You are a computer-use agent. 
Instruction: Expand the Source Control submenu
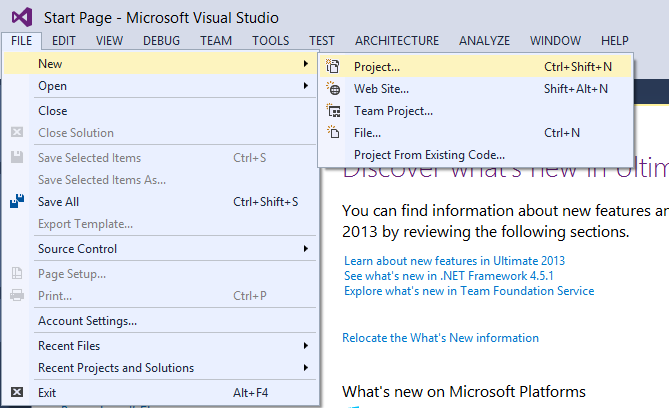tap(305, 249)
